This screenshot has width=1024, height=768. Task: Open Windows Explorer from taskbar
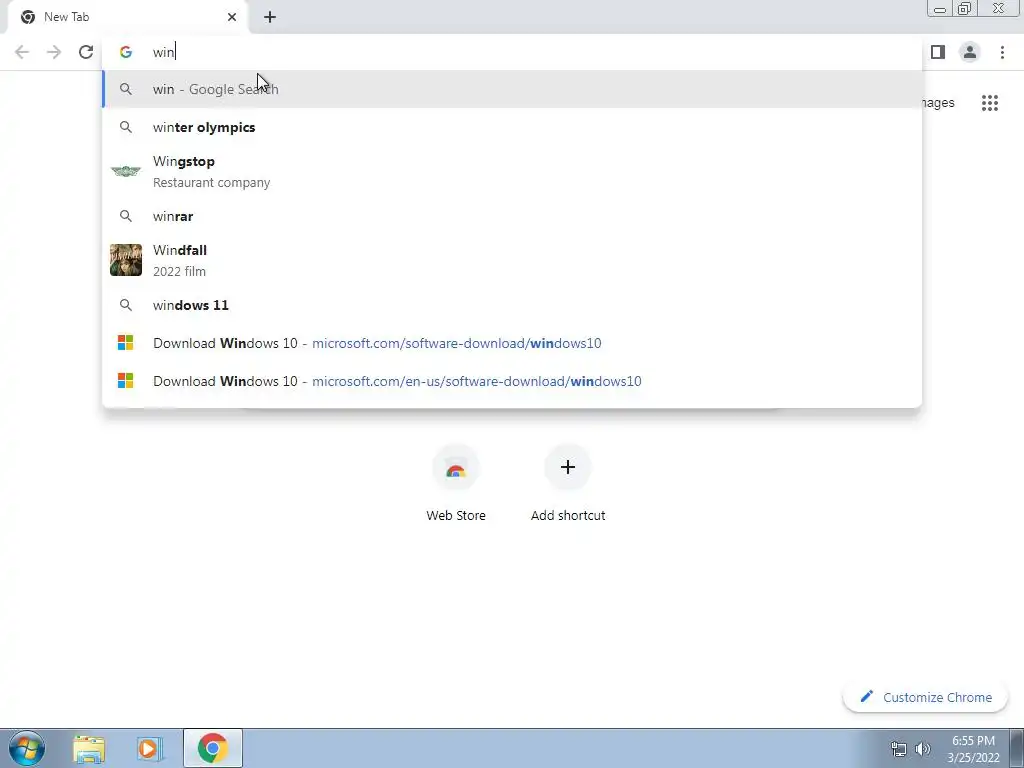tap(89, 748)
